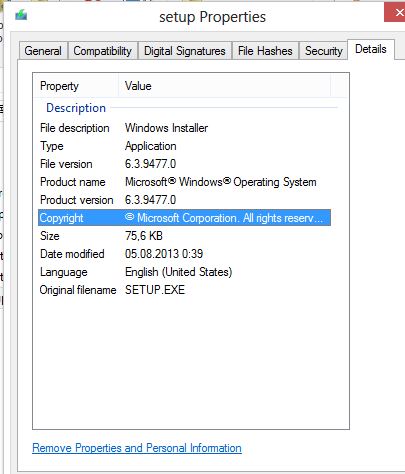This screenshot has height=474, width=405.
Task: Click Remove Properties and Personal Information link
Action: [x=137, y=448]
